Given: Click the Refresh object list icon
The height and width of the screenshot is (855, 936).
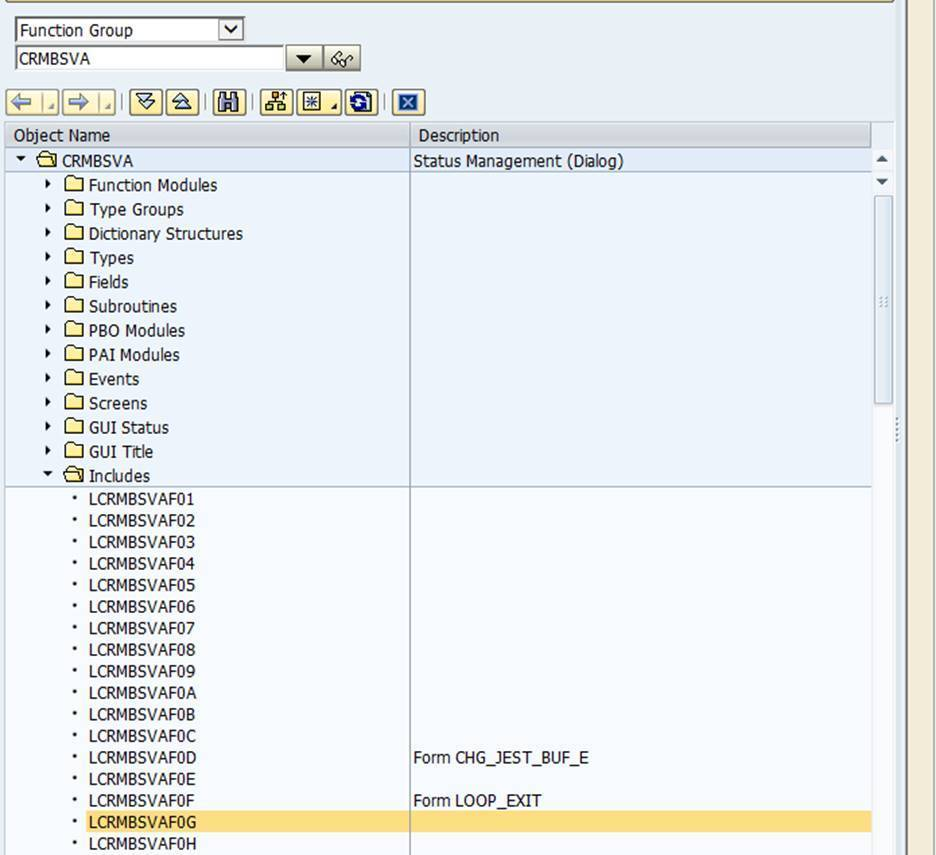Looking at the screenshot, I should coord(361,103).
